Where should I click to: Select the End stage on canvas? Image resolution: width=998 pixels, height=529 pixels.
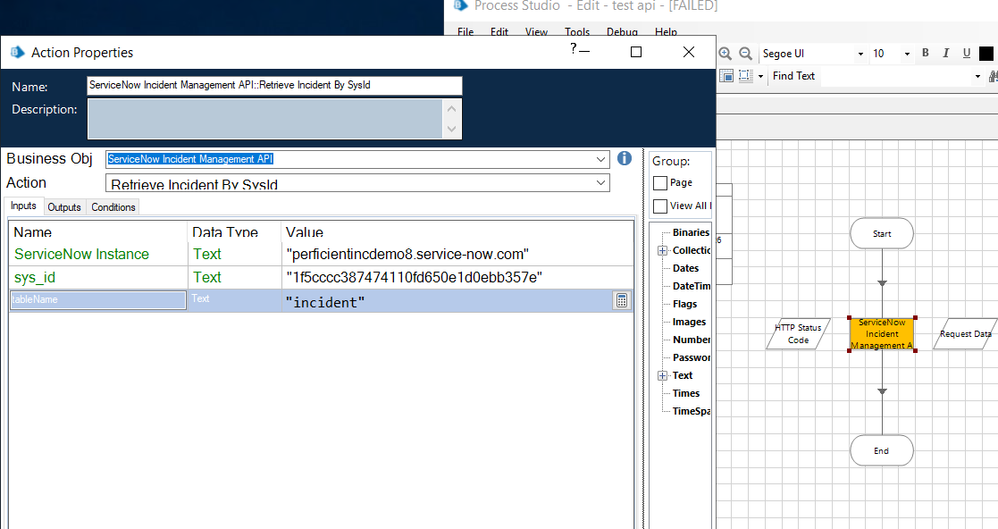(x=882, y=451)
